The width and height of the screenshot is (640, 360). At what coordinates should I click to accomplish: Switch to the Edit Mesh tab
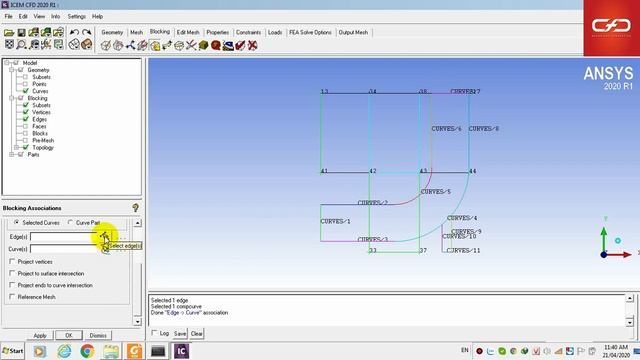tap(188, 32)
